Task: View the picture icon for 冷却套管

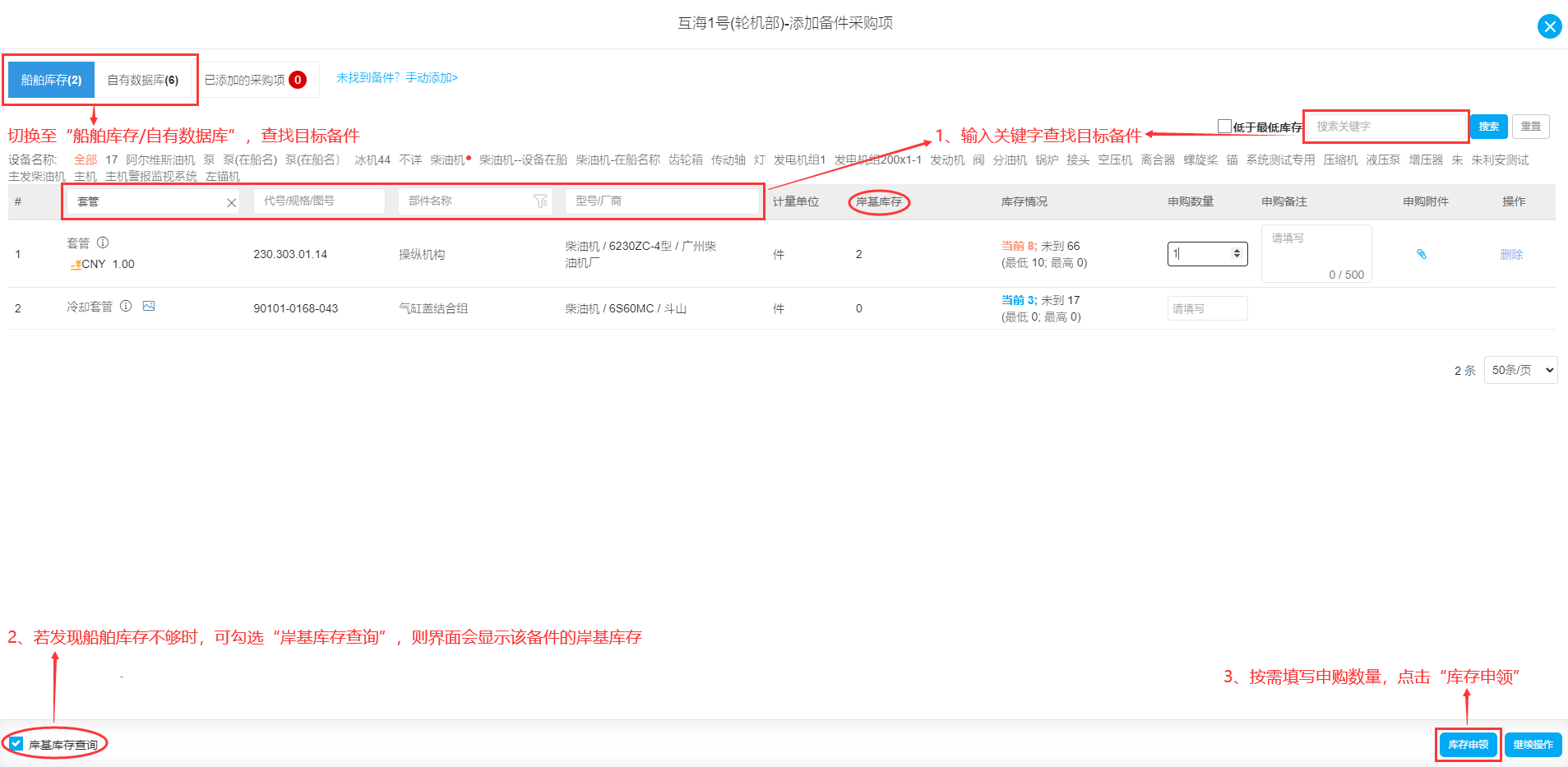Action: pyautogui.click(x=149, y=306)
